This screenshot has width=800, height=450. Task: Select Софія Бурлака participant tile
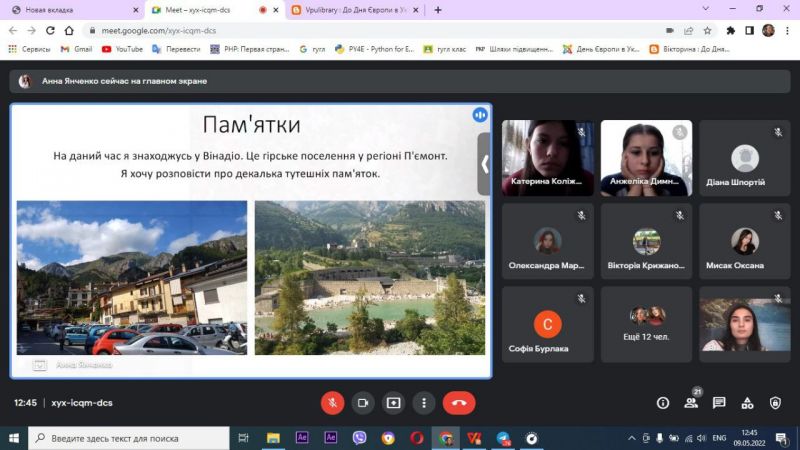click(x=547, y=324)
